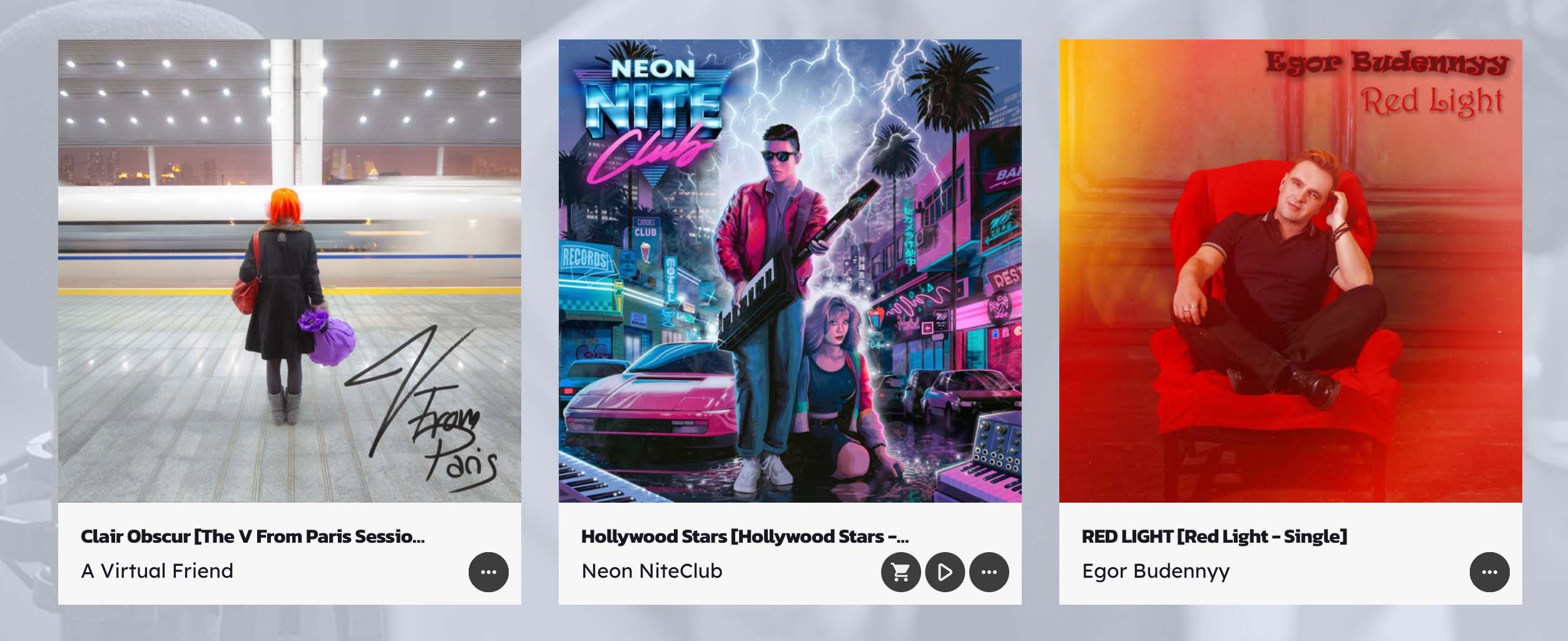This screenshot has width=1568, height=641.
Task: Click the Red Light text on the cover
Action: [1432, 101]
